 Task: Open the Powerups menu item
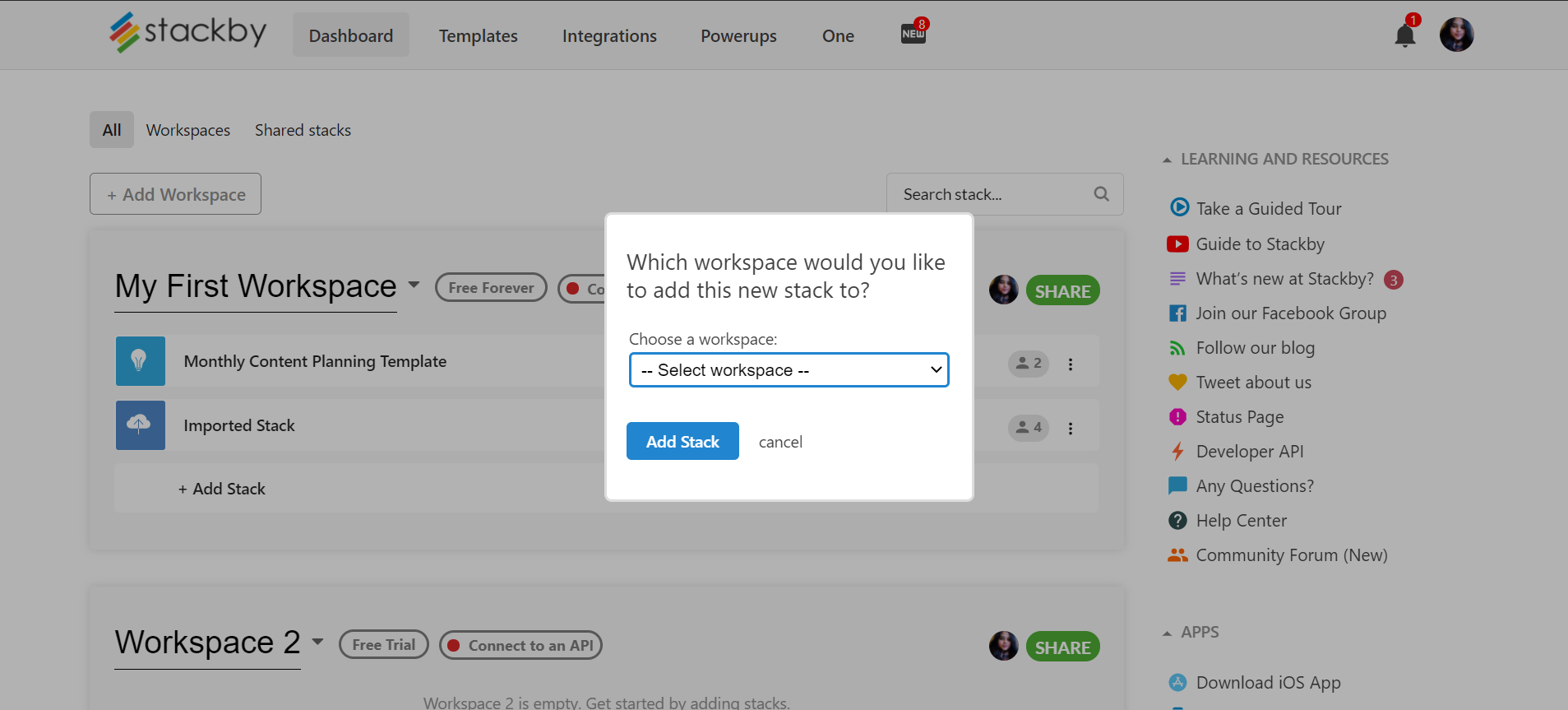pyautogui.click(x=738, y=35)
